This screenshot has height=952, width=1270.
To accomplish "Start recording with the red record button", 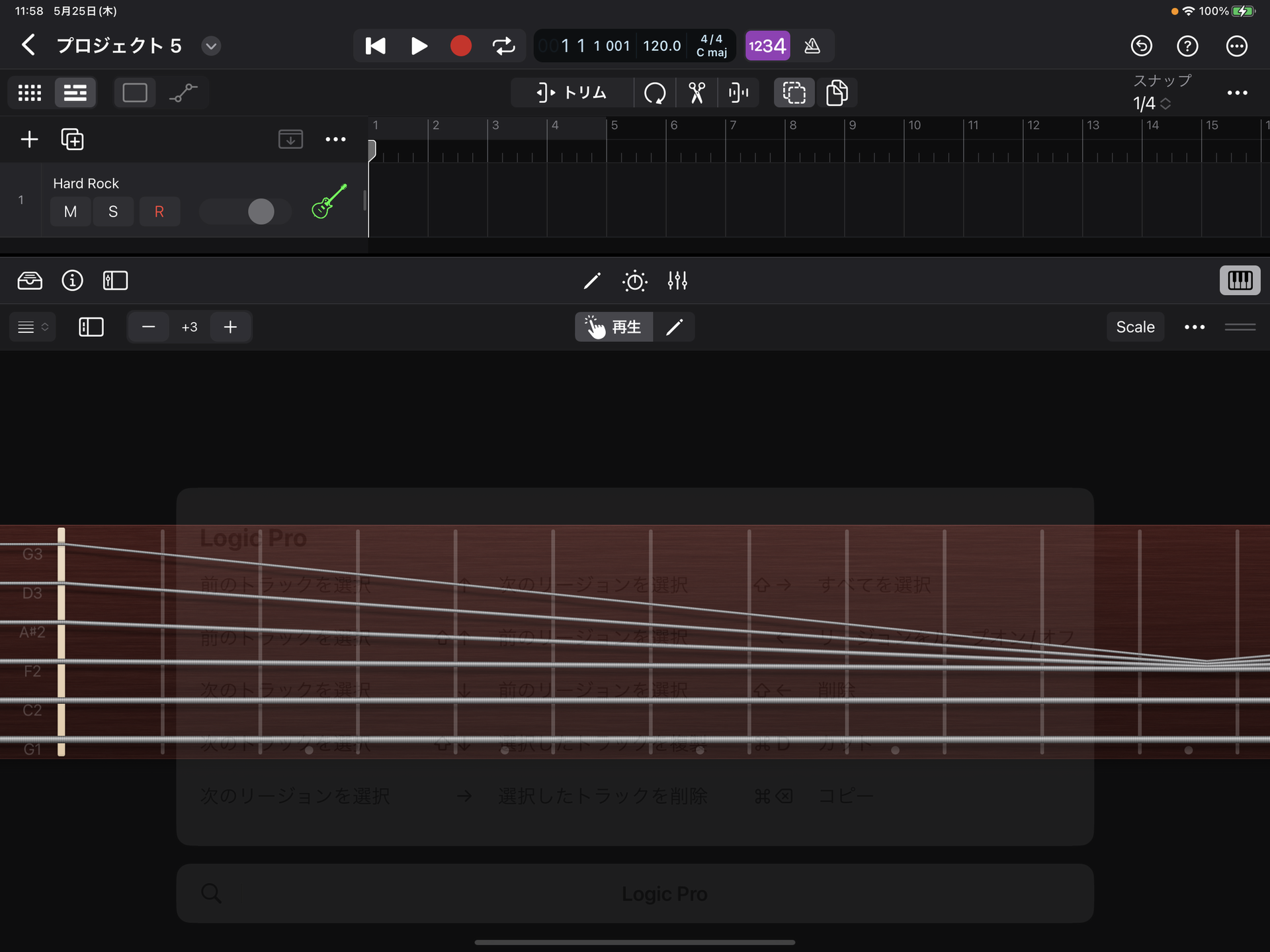I will point(461,46).
